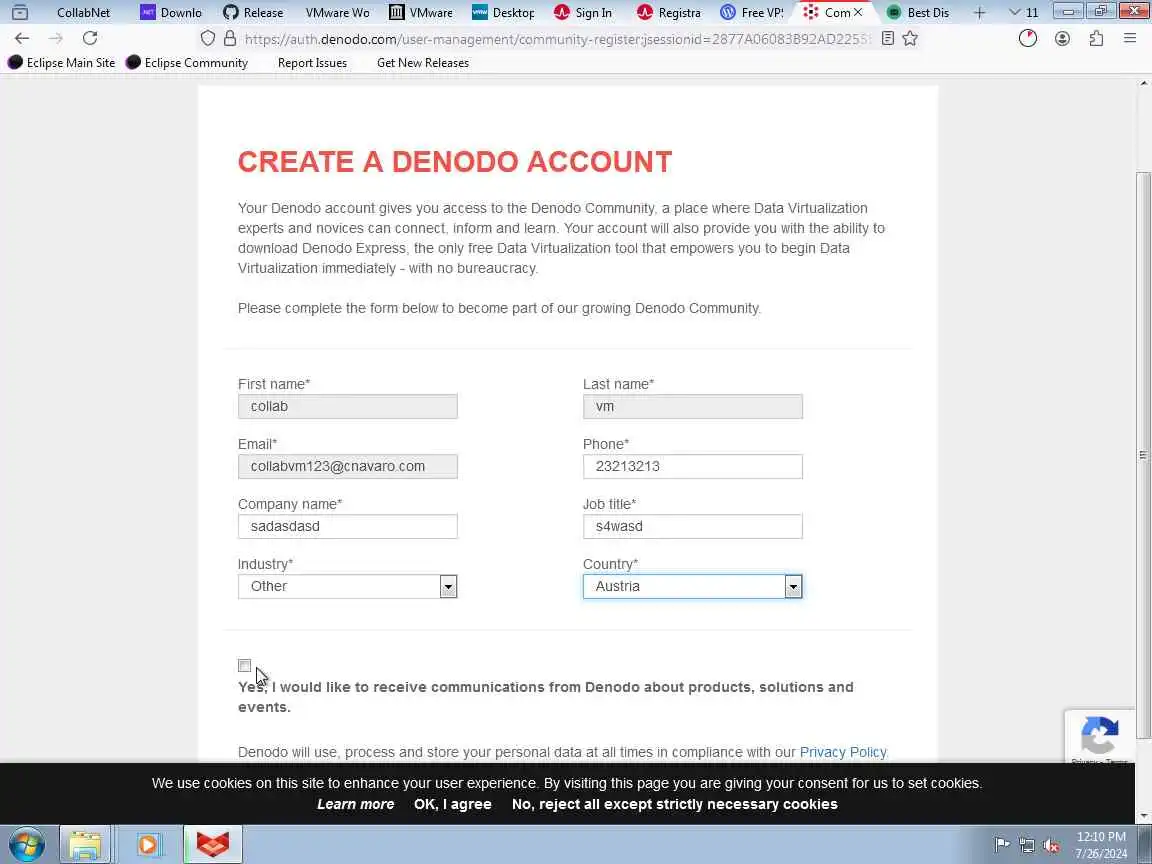1152x864 pixels.
Task: Switch to the Registra tab
Action: pyautogui.click(x=670, y=12)
